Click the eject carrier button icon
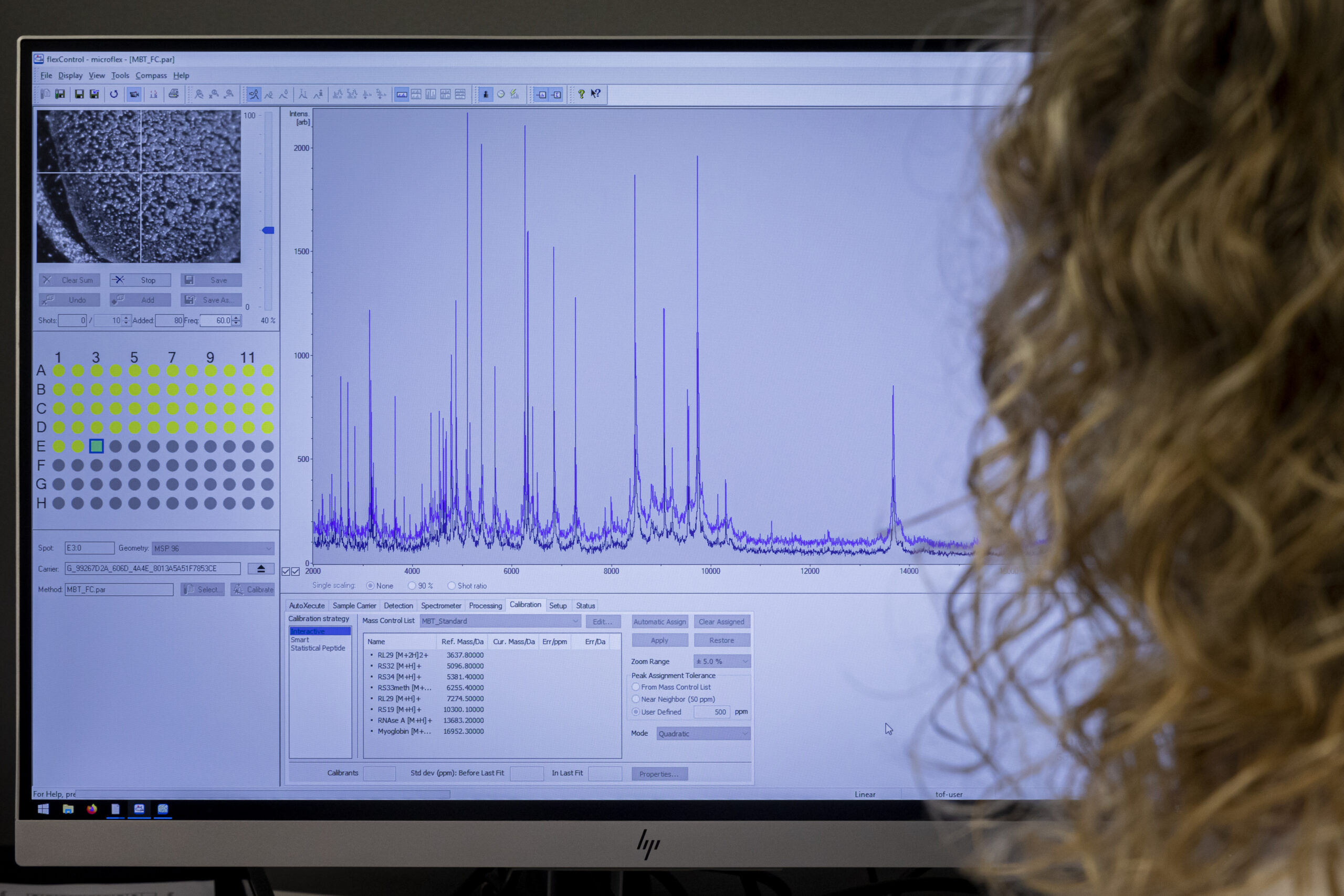The height and width of the screenshot is (896, 1344). tap(260, 568)
